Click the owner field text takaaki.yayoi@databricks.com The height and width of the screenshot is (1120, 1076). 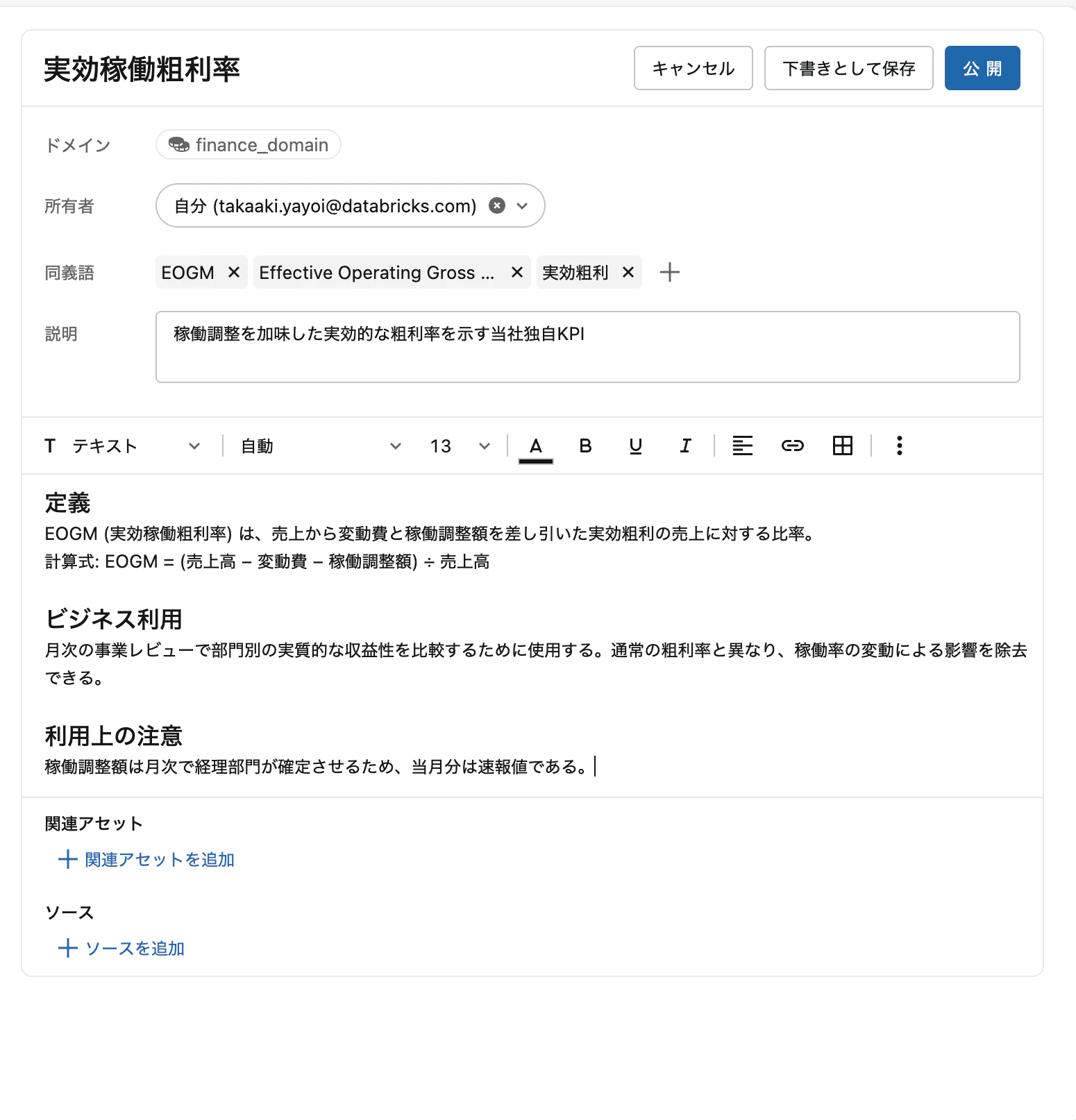325,205
